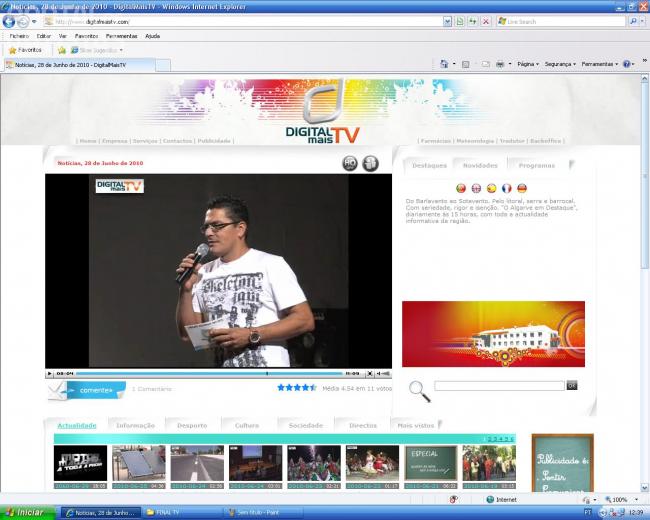Switch to the Paint taskbar window
Screen dimensions: 650x520
263,513
